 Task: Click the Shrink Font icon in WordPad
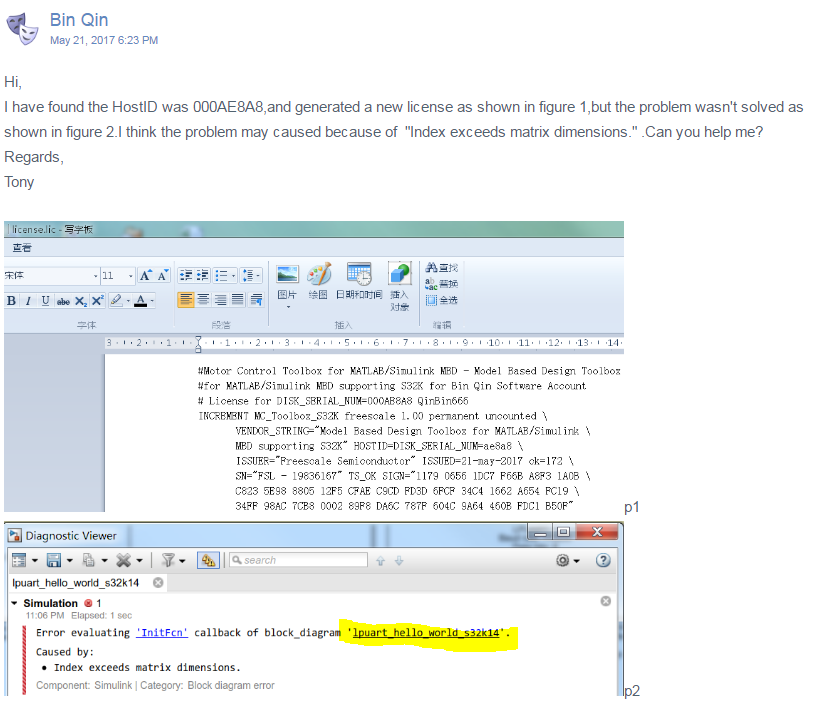(x=163, y=275)
